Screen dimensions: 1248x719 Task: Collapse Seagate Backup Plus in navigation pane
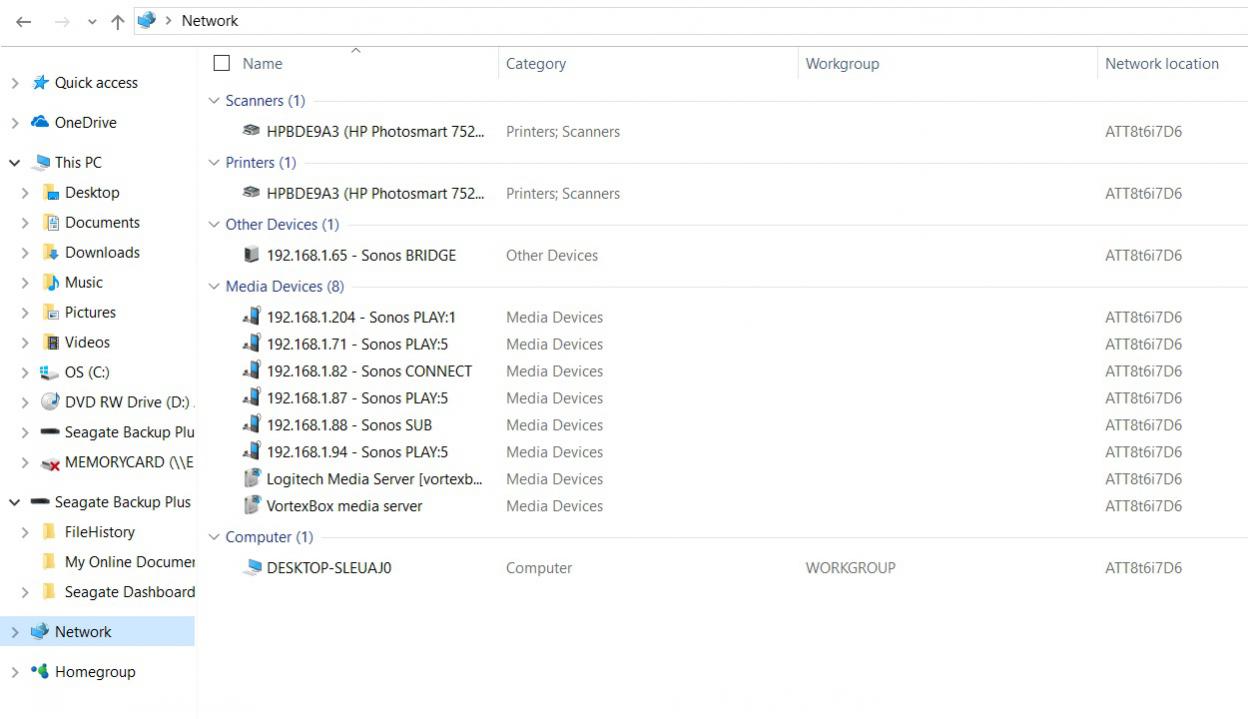click(15, 502)
